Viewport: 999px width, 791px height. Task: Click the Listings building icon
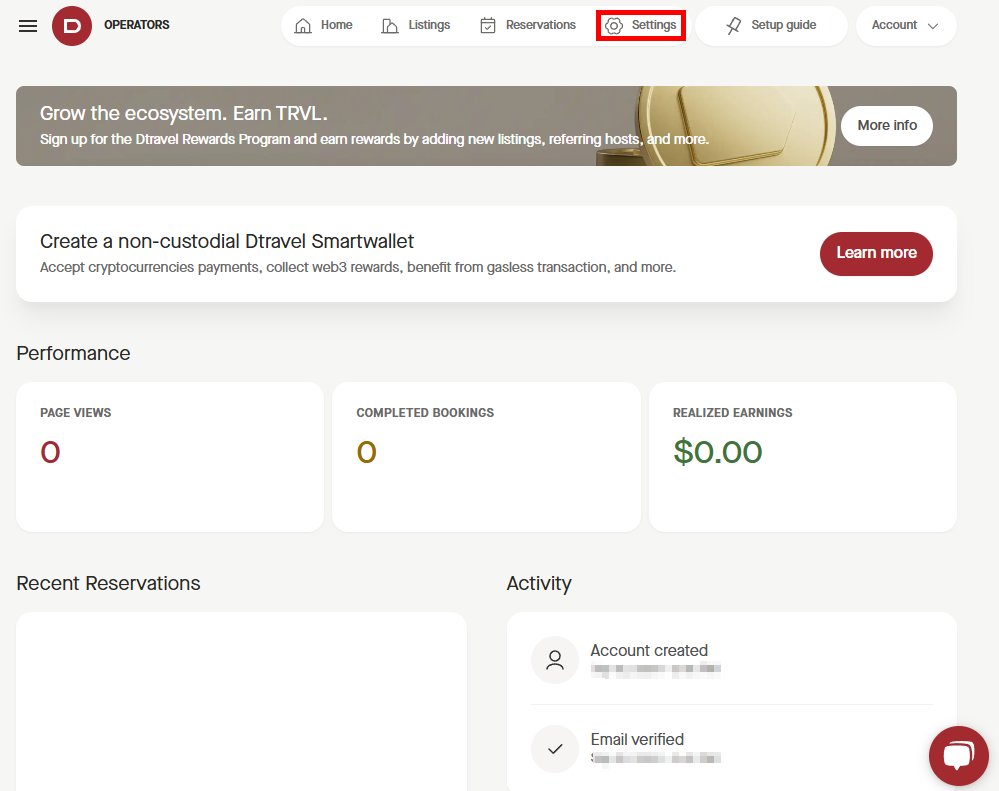(390, 25)
